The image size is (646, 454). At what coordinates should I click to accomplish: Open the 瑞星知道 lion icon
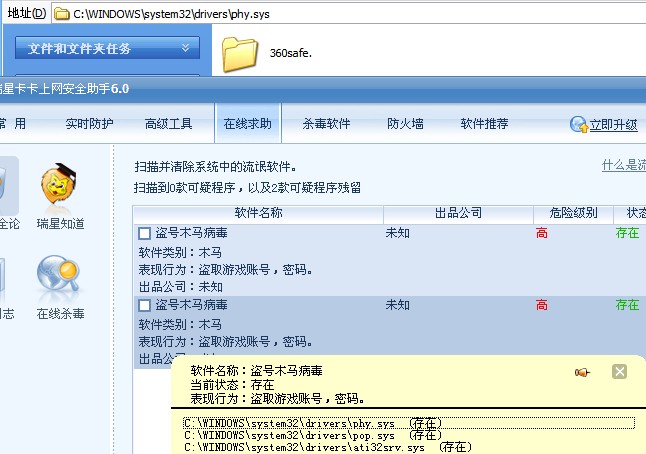tap(58, 184)
